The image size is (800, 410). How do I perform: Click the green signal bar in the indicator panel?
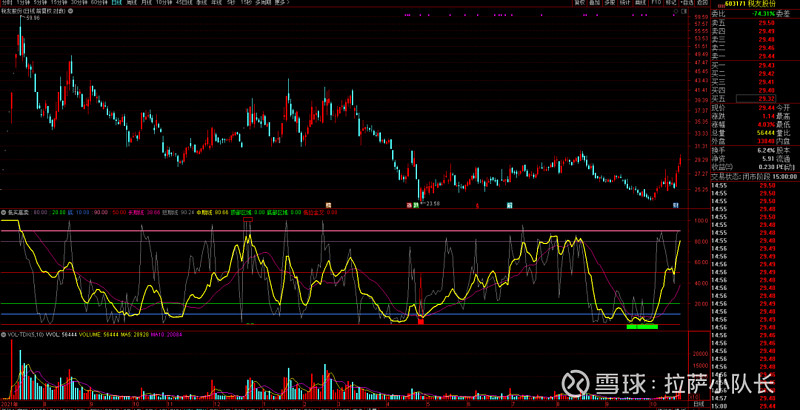click(641, 326)
